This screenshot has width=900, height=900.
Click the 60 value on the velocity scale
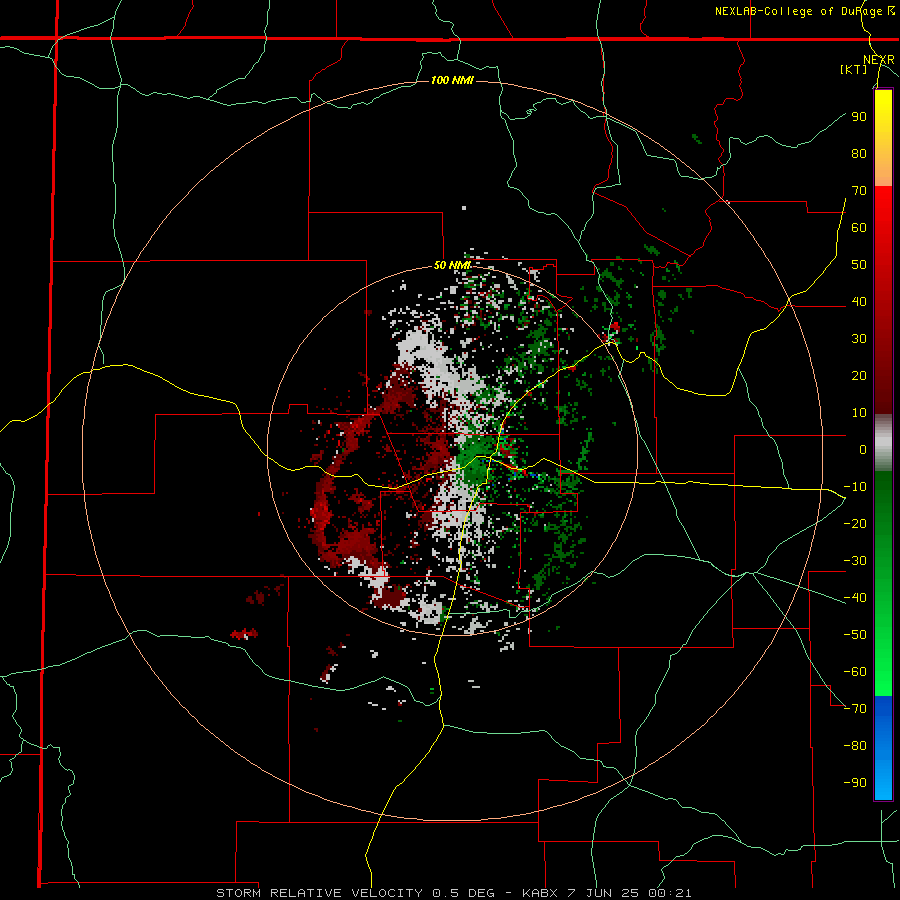[859, 227]
